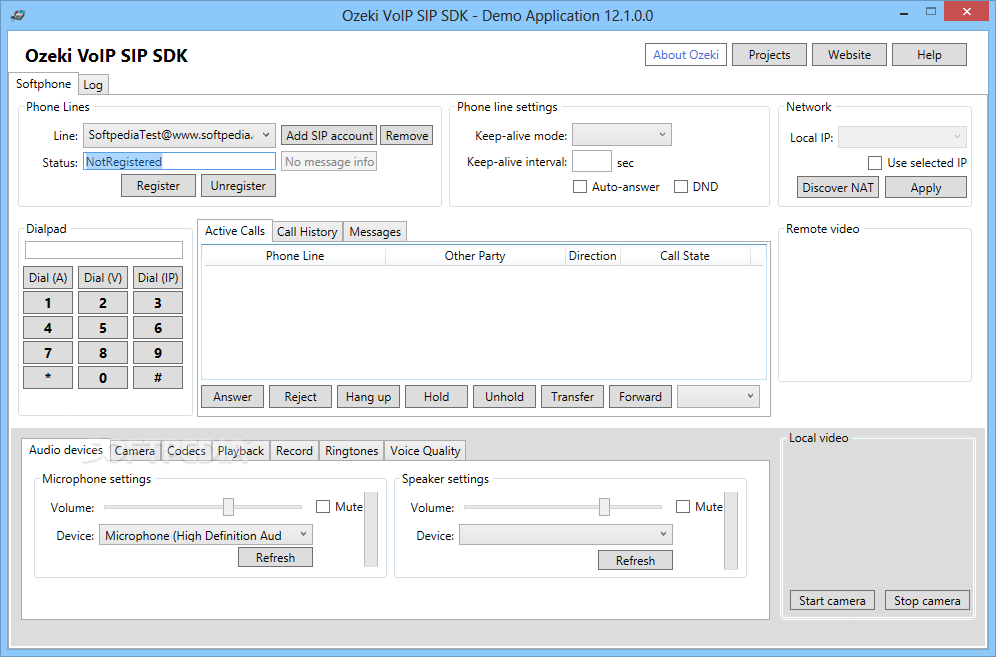Select the Codecs tab

[186, 450]
